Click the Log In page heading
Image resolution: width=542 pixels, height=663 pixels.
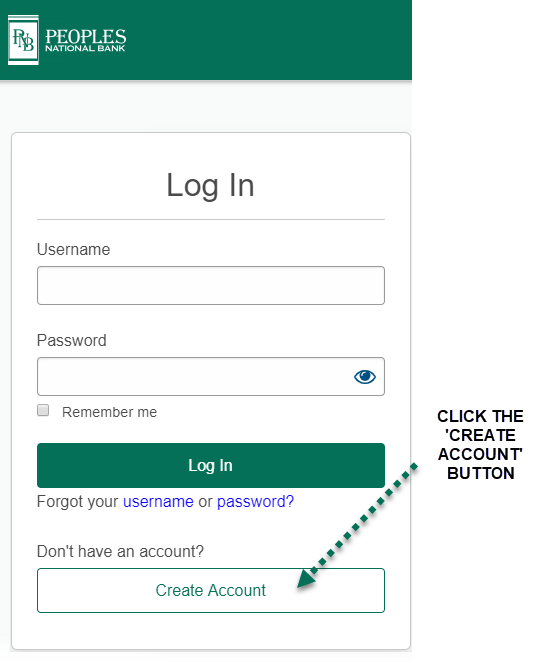(x=211, y=185)
